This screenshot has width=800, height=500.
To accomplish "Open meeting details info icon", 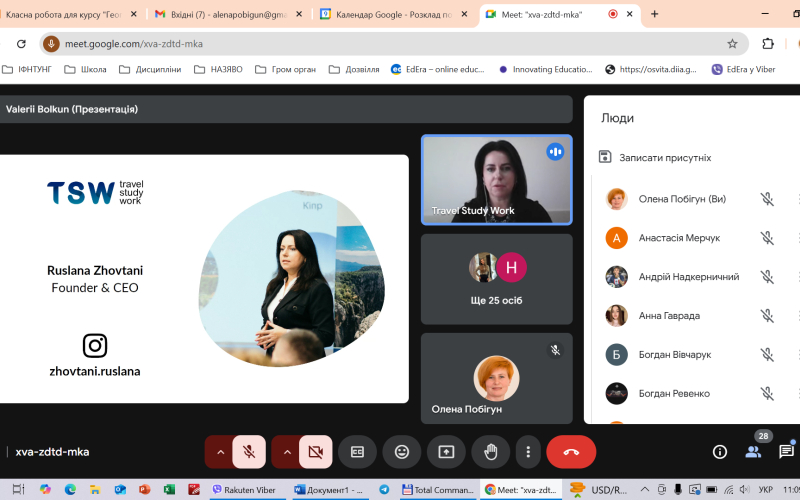I will pos(720,452).
